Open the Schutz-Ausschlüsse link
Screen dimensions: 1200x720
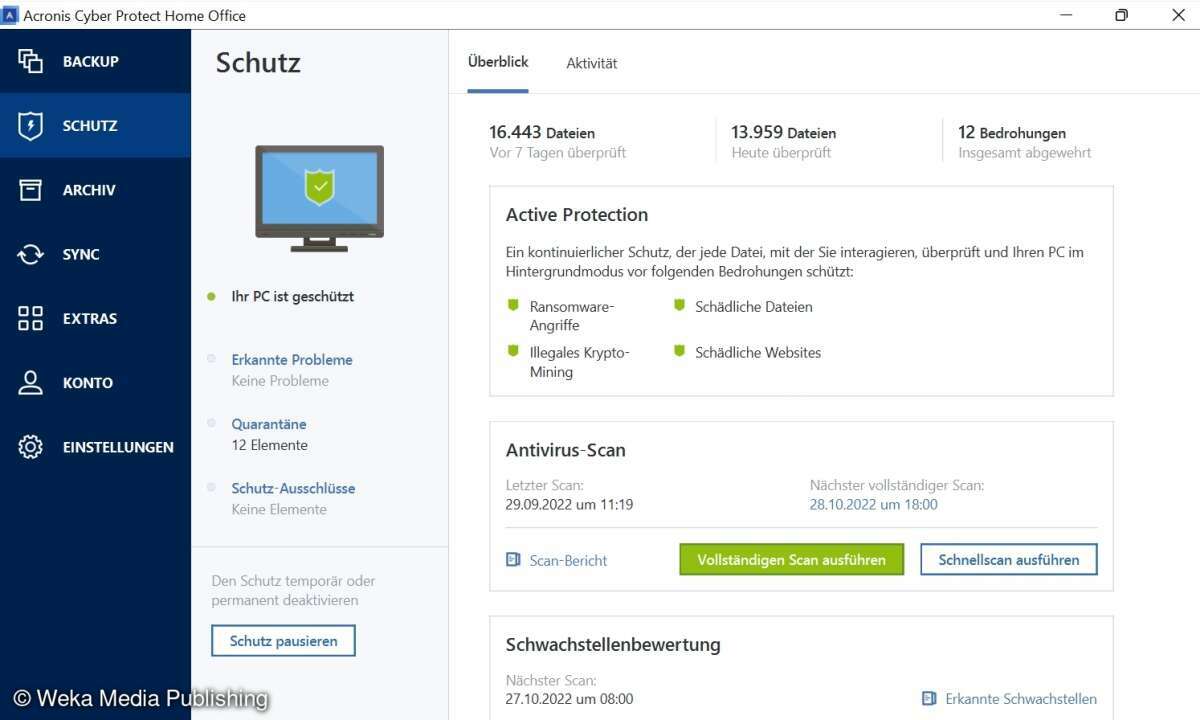tap(293, 489)
